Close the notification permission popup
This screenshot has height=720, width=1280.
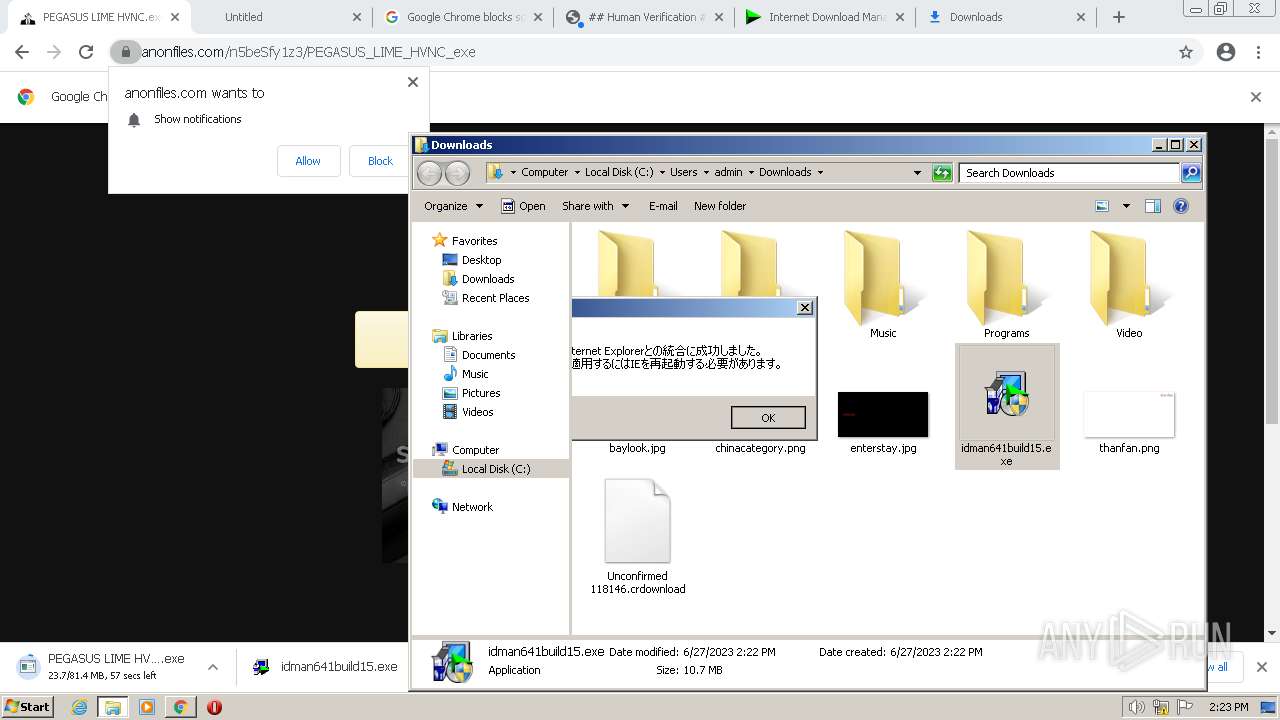pos(413,82)
